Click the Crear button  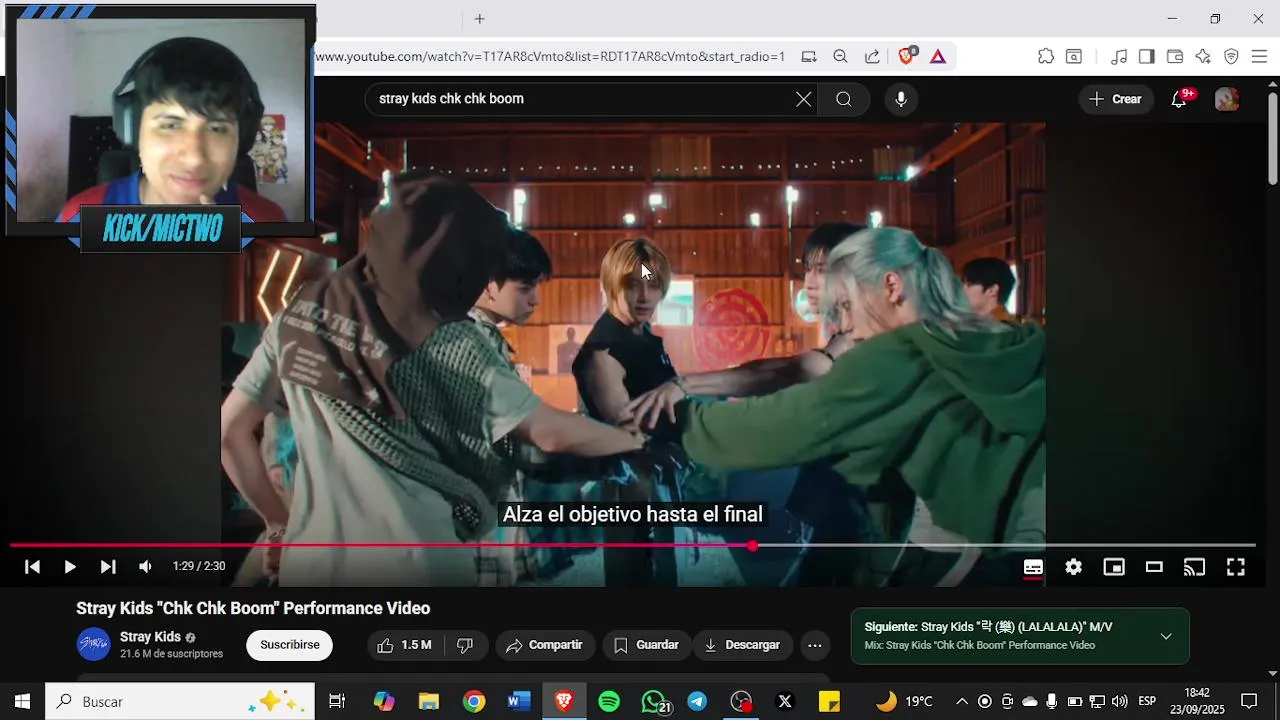tap(1116, 99)
